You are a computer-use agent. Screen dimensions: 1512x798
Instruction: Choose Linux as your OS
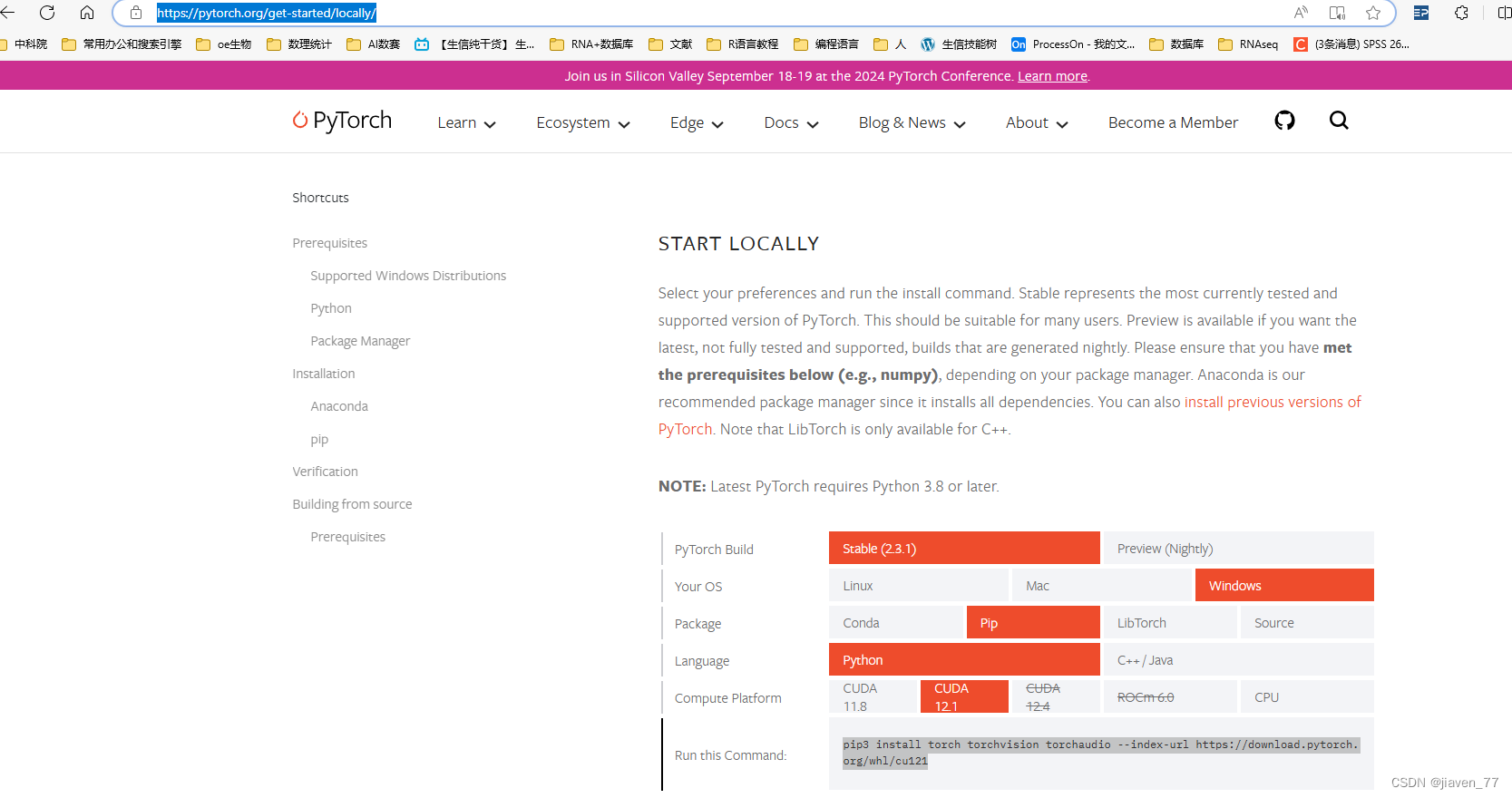pos(919,585)
